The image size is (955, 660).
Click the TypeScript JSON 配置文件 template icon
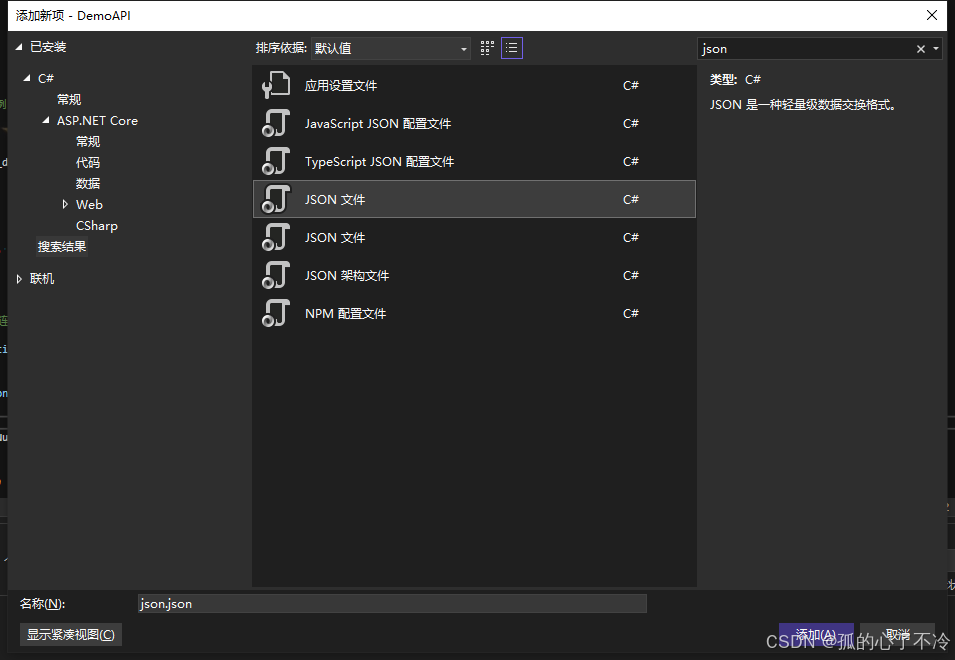pyautogui.click(x=276, y=161)
